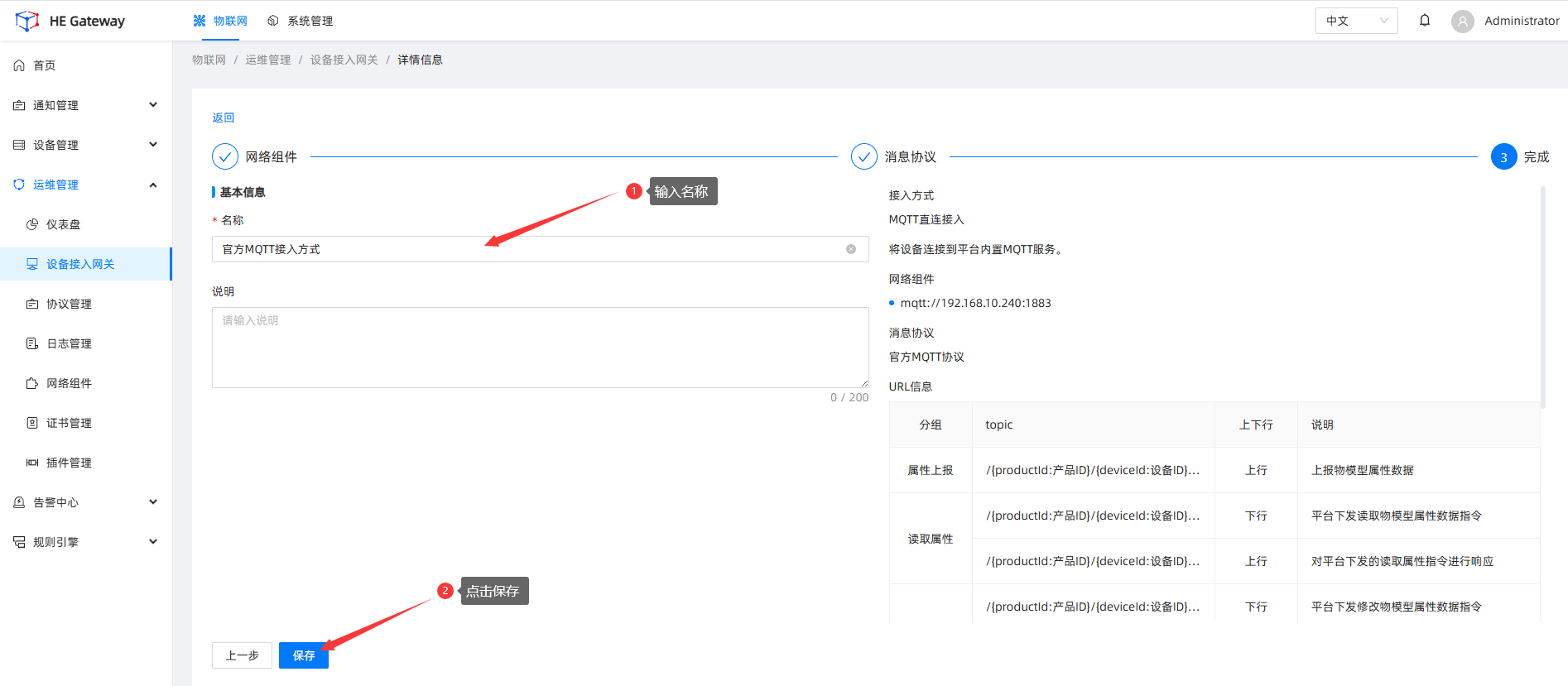
Task: Click the 运维管理 breadcrumb link
Action: [x=268, y=60]
